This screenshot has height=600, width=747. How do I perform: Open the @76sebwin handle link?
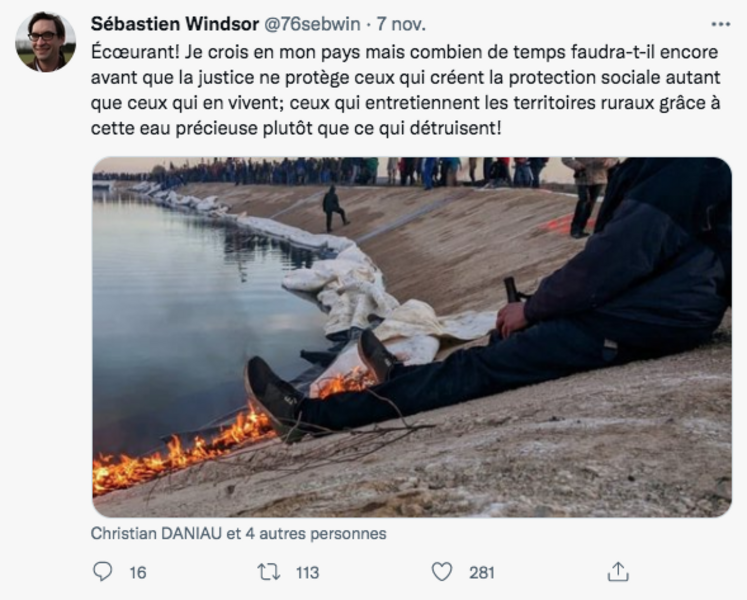tap(312, 24)
